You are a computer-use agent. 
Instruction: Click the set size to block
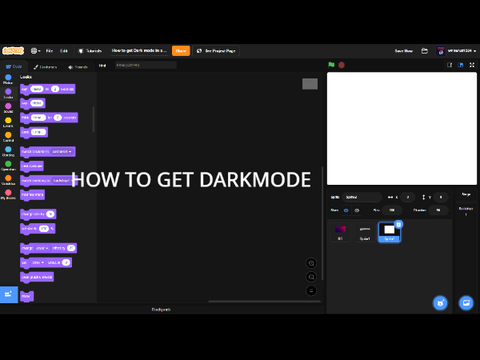tap(37, 229)
